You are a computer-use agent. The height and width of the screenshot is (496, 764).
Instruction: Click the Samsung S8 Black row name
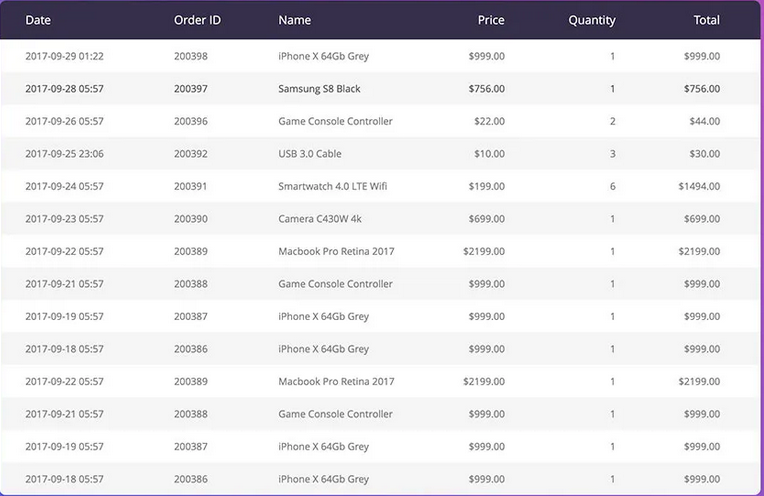click(319, 89)
